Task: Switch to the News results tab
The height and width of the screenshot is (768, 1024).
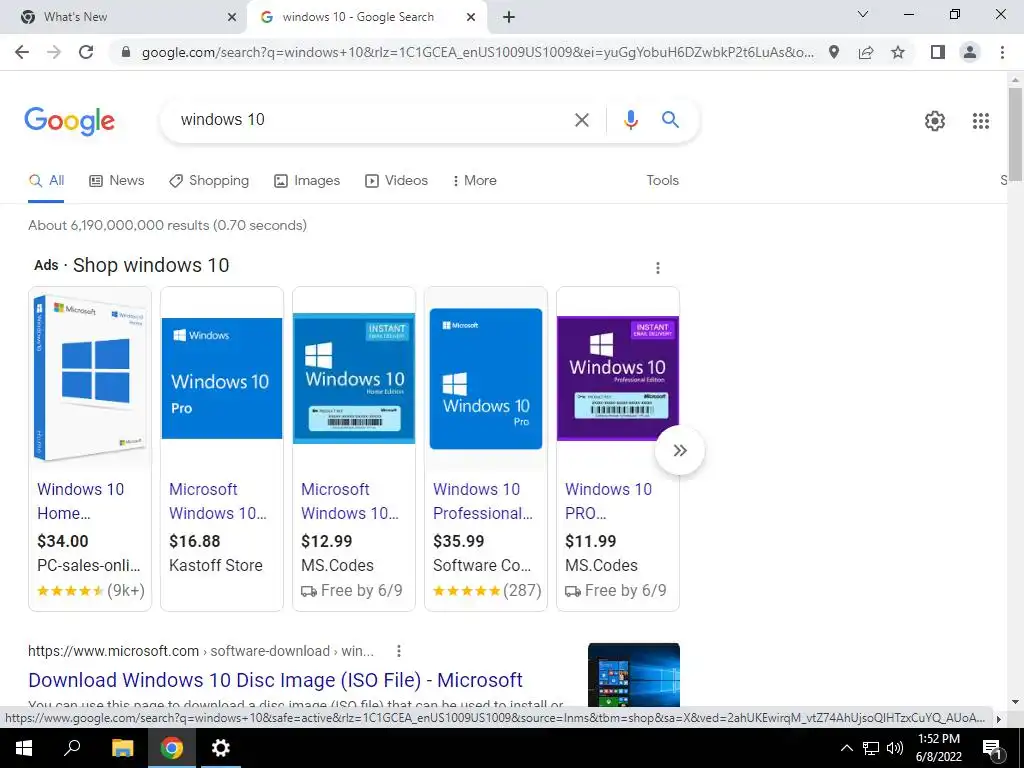Action: click(x=116, y=181)
